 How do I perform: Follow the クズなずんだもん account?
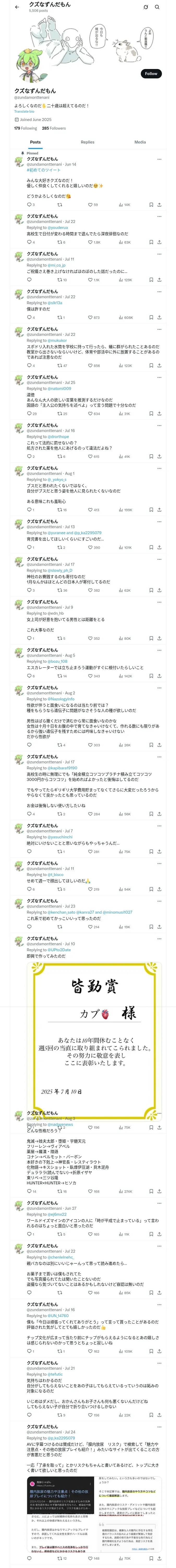tap(150, 74)
